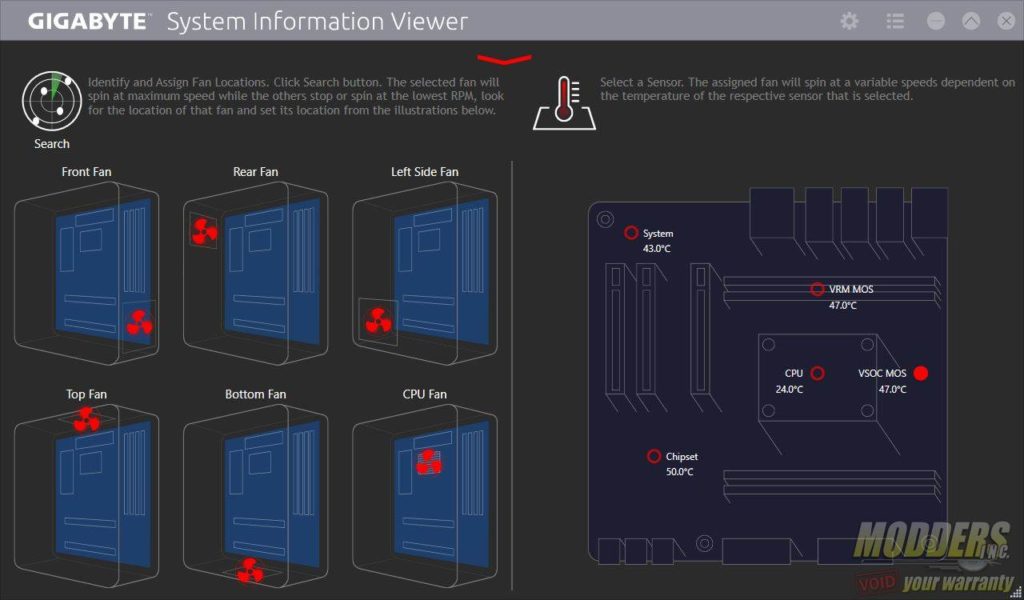Select the VSOC MOS sensor radio
Viewport: 1024px width, 600px height.
(x=921, y=373)
